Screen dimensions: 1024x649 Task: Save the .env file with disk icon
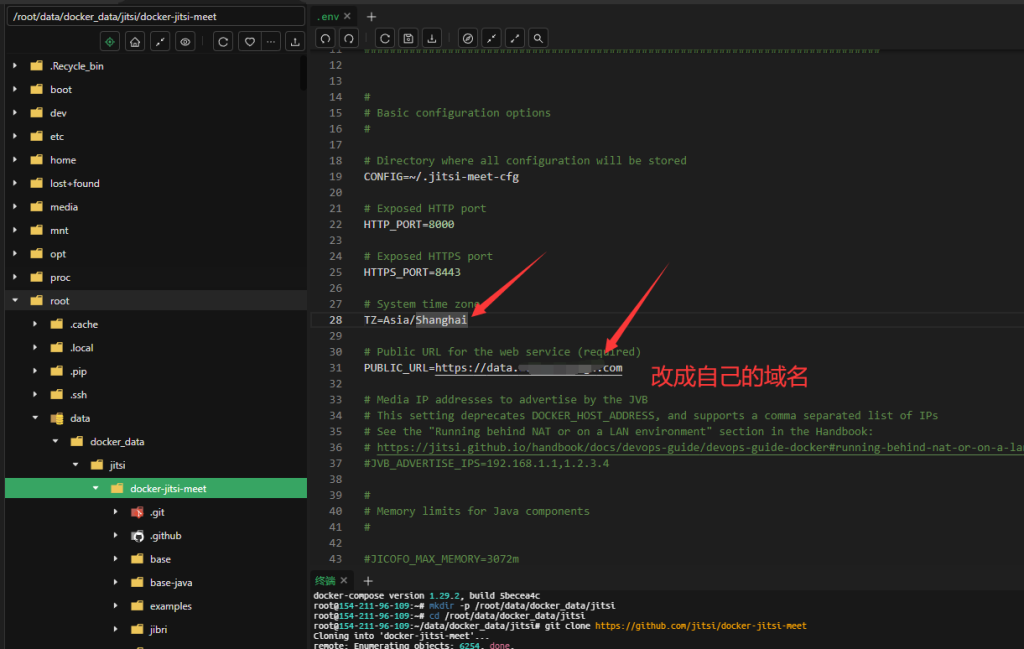[x=408, y=38]
